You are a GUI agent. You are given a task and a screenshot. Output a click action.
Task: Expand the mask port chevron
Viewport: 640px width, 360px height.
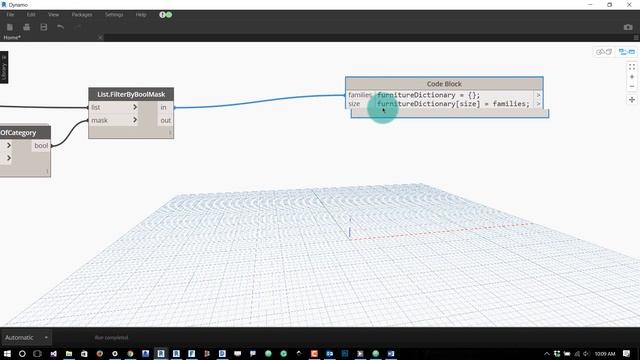(x=135, y=120)
